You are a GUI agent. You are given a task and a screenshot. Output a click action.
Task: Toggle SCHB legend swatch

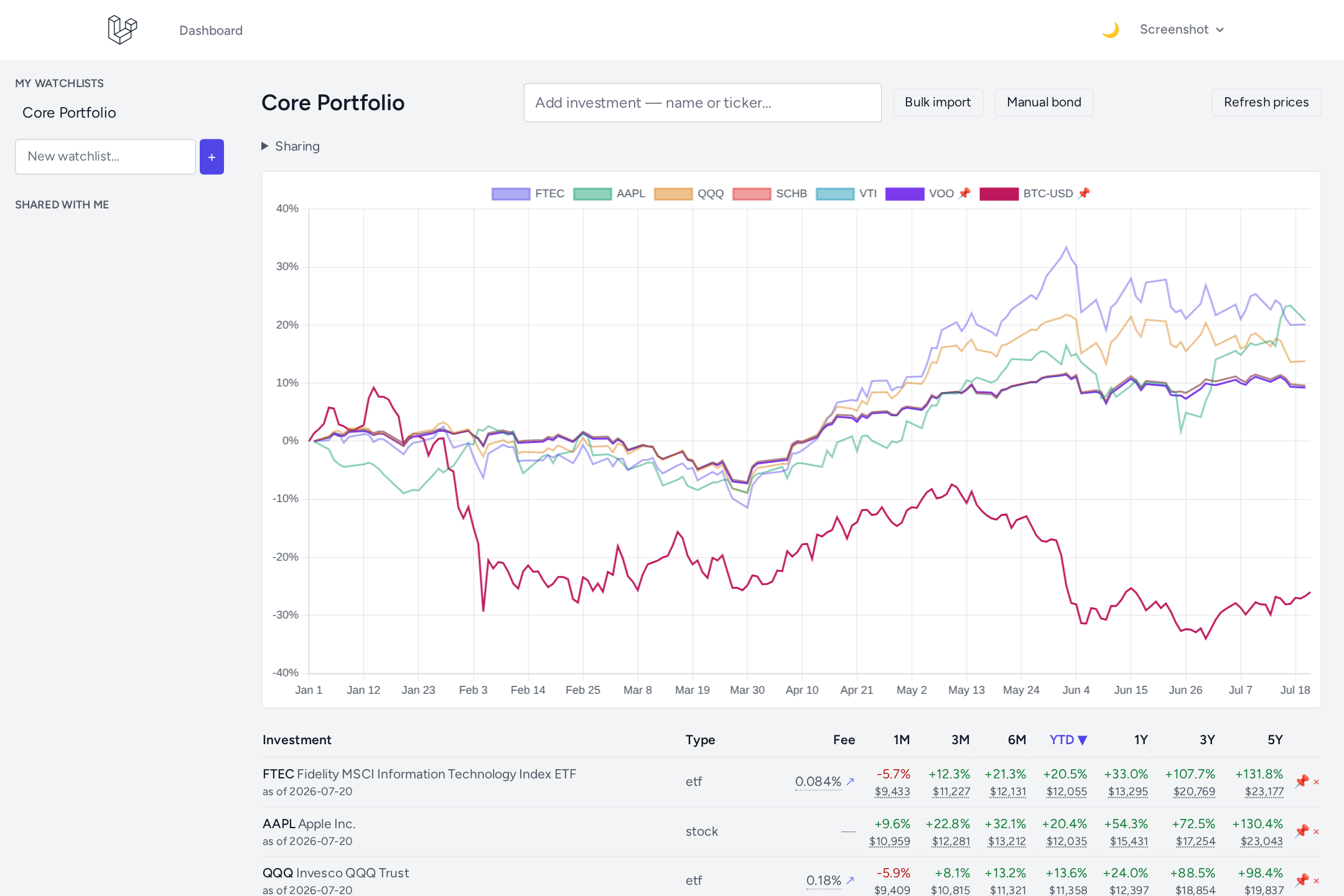point(752,194)
